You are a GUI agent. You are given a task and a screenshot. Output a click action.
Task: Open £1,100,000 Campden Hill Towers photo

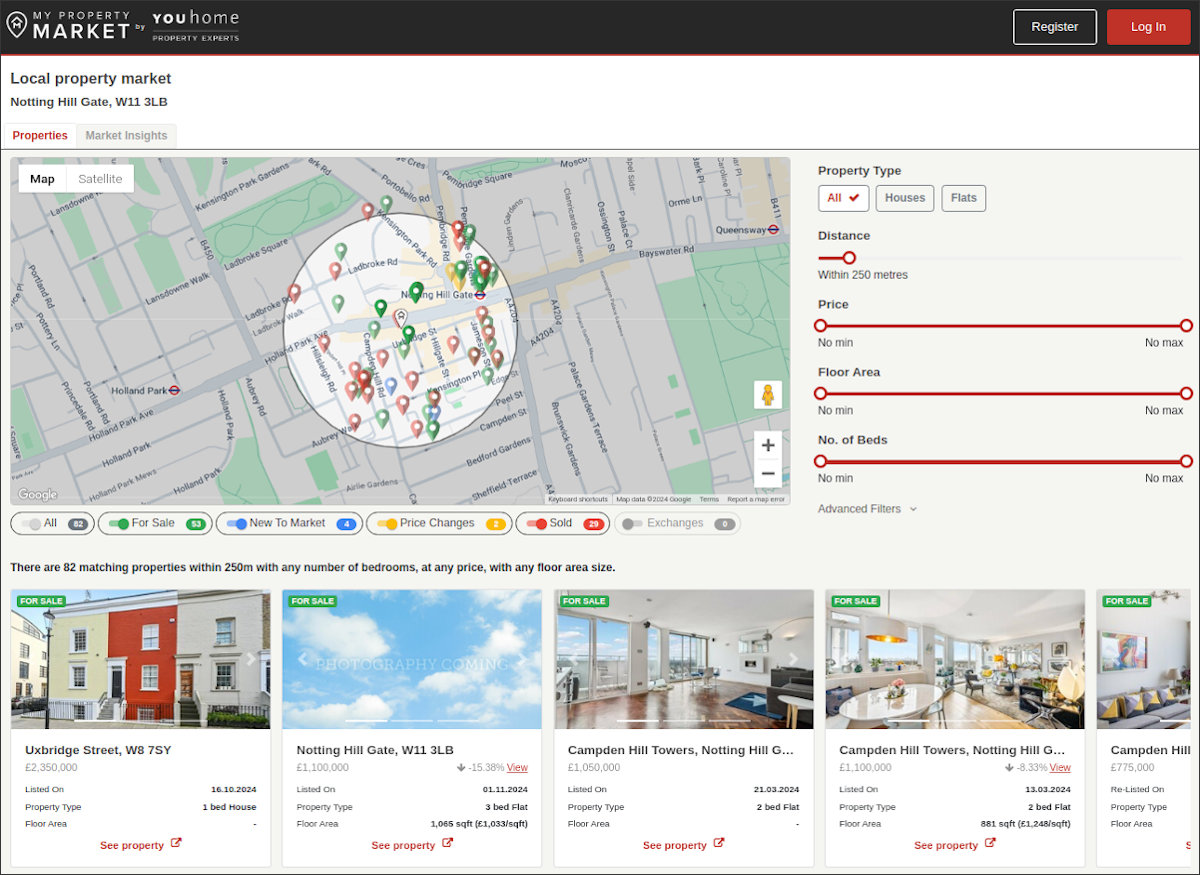(955, 659)
